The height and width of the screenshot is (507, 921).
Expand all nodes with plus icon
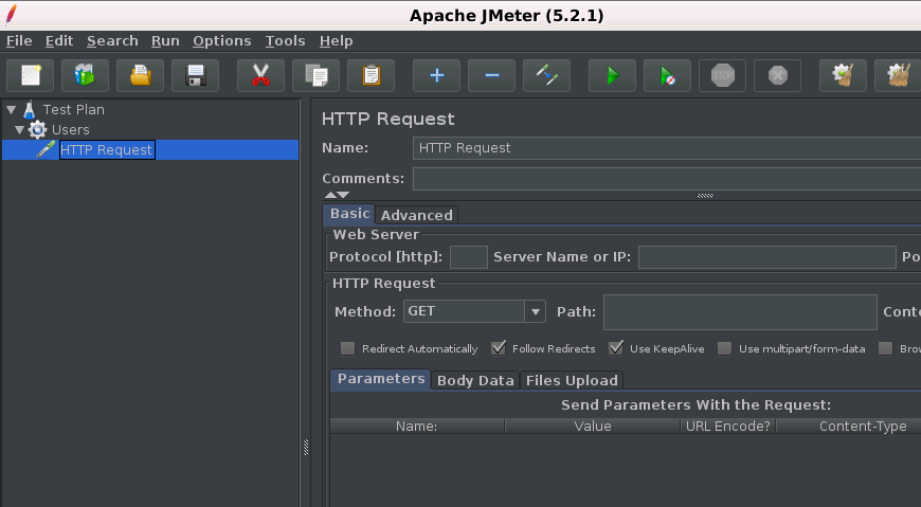coord(436,75)
